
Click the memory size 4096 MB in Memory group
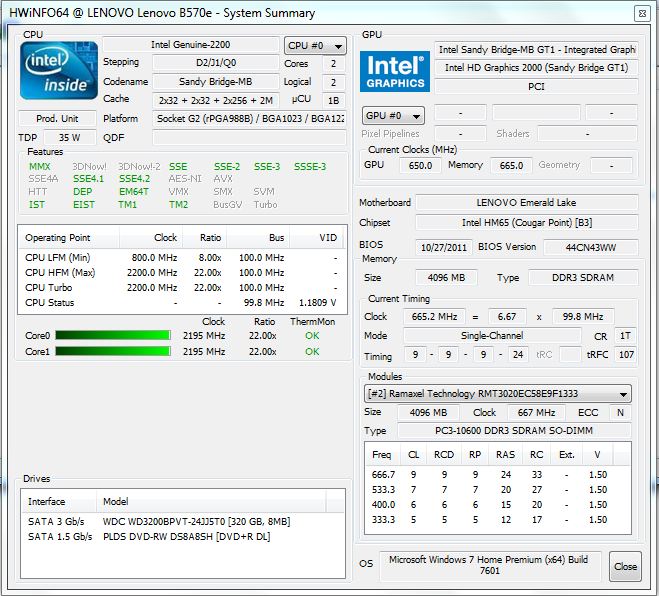446,278
